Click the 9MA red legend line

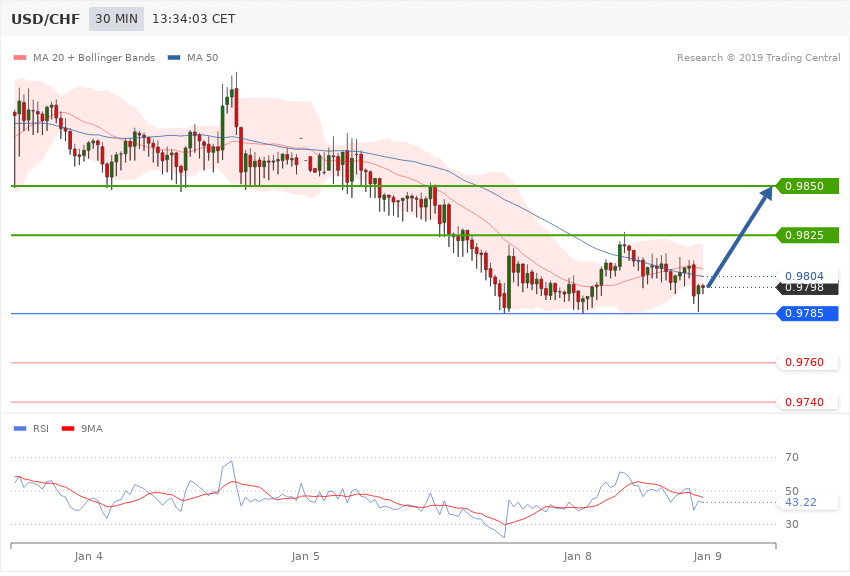pos(70,429)
